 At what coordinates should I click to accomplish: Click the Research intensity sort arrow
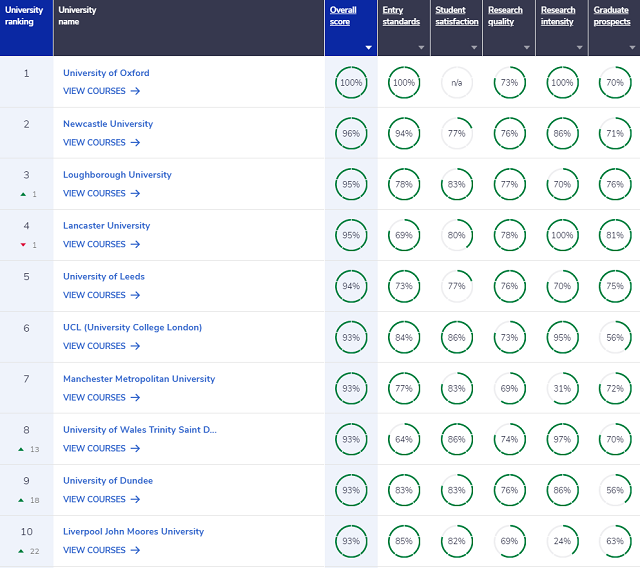579,48
